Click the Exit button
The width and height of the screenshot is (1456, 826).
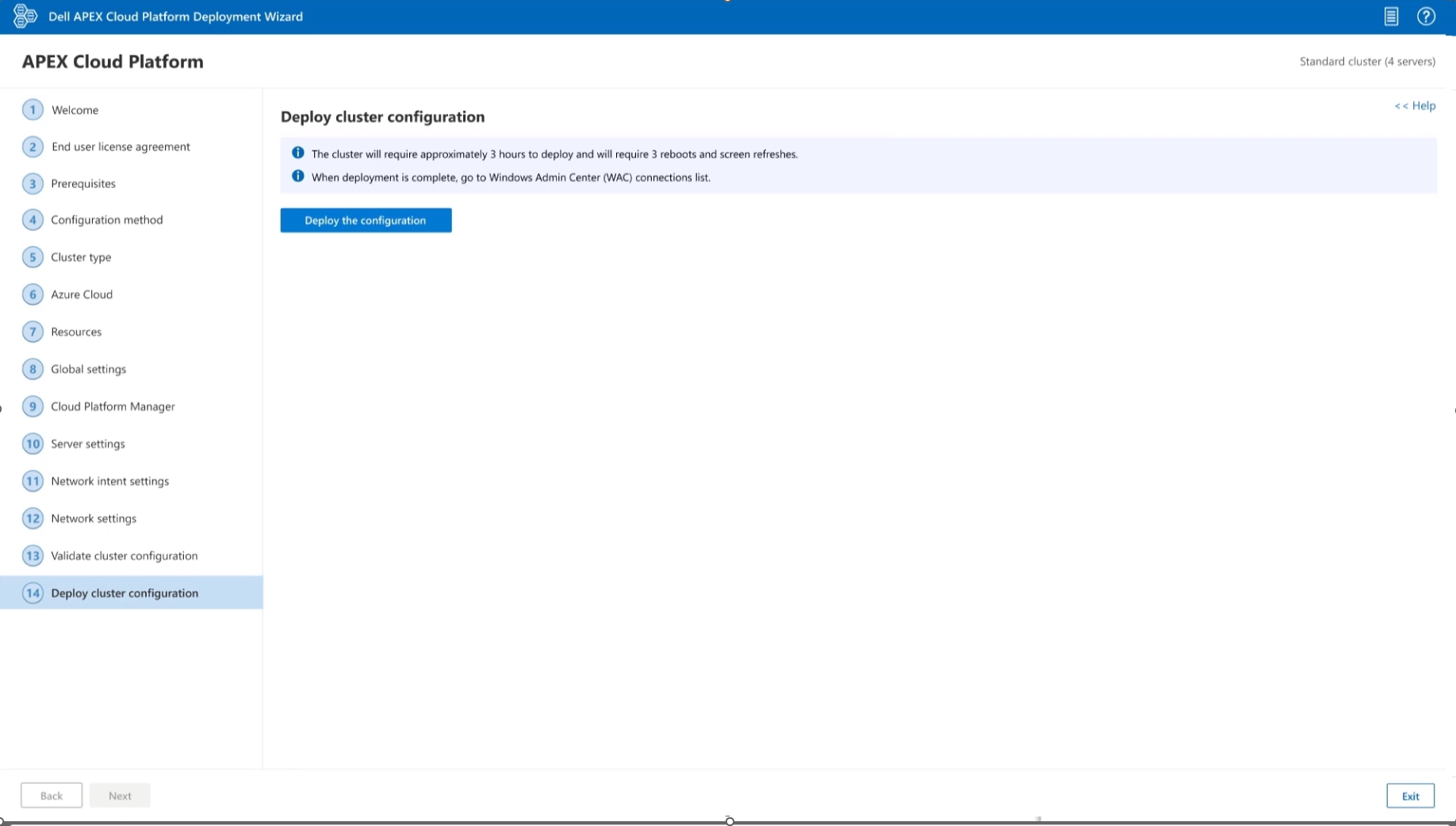(x=1410, y=796)
